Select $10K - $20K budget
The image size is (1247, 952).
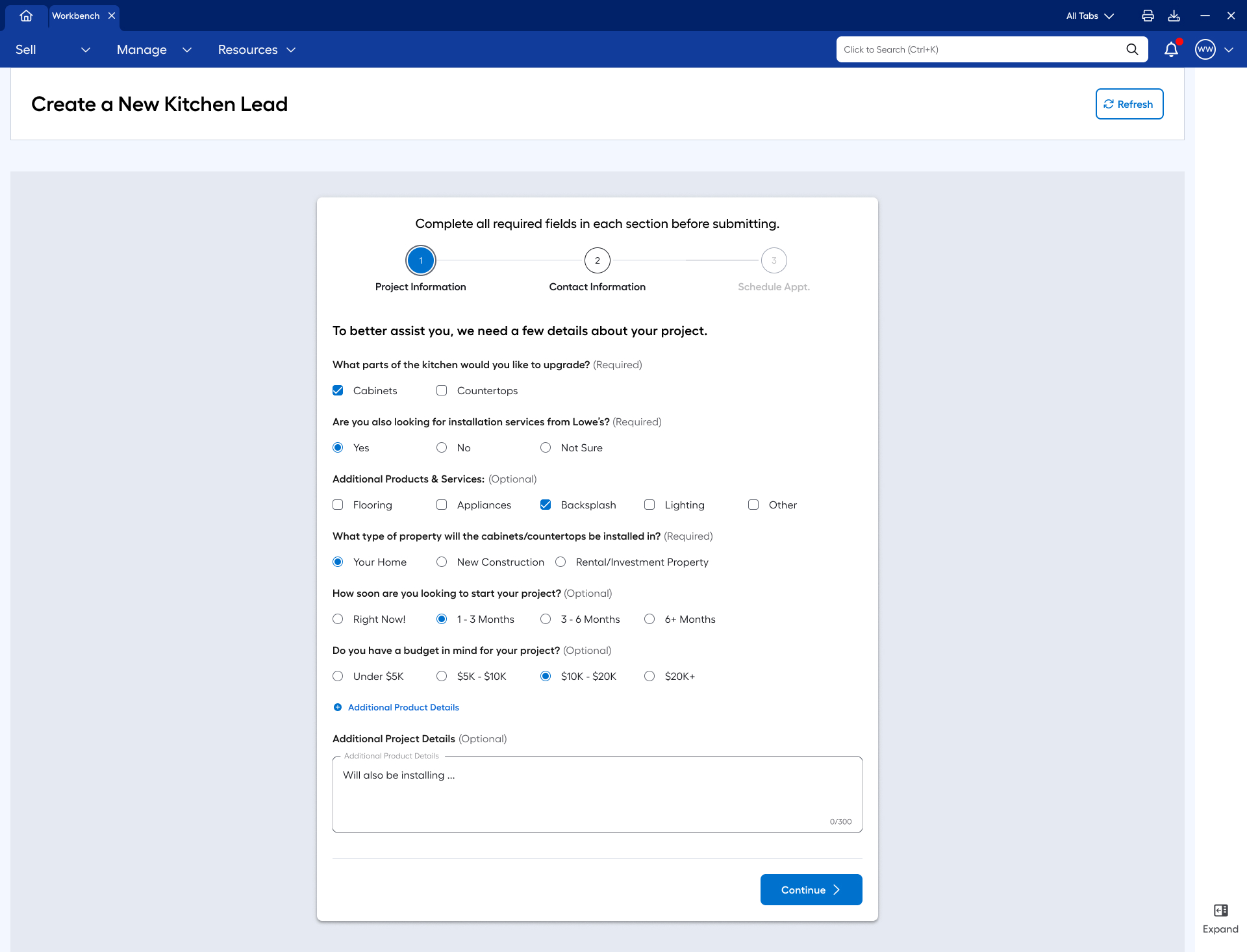pyautogui.click(x=546, y=677)
